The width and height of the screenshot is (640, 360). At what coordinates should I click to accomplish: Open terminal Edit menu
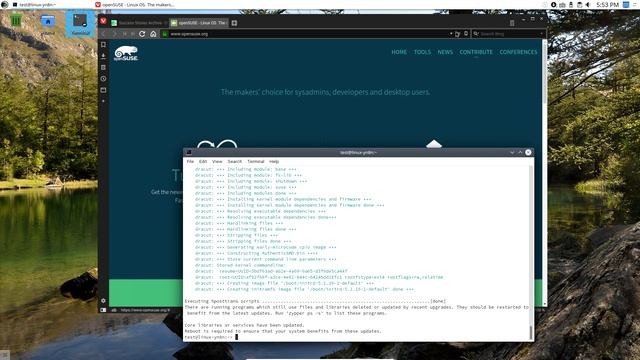click(x=203, y=162)
